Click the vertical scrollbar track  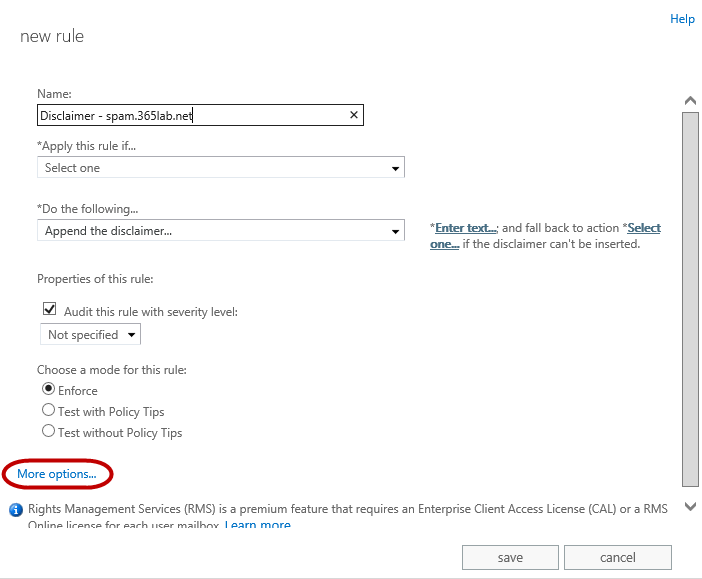pos(689,300)
